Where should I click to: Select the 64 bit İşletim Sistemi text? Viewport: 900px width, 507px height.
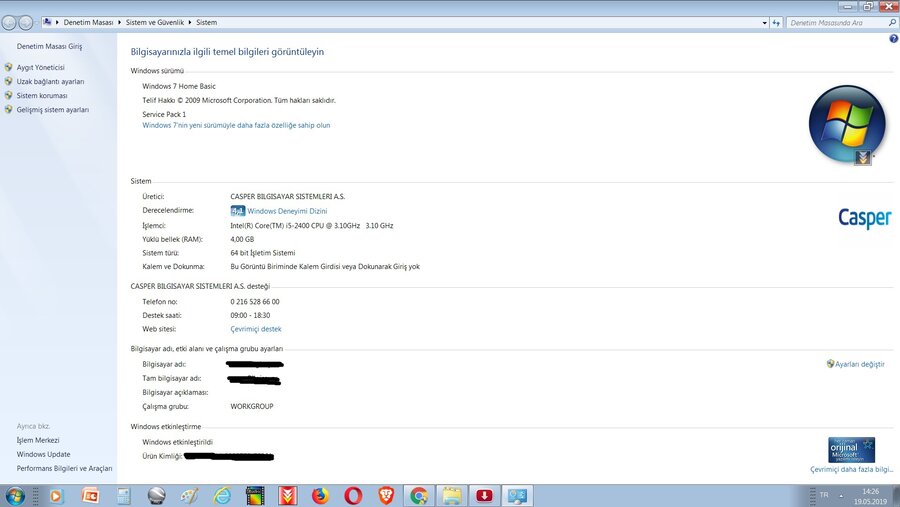[263, 253]
